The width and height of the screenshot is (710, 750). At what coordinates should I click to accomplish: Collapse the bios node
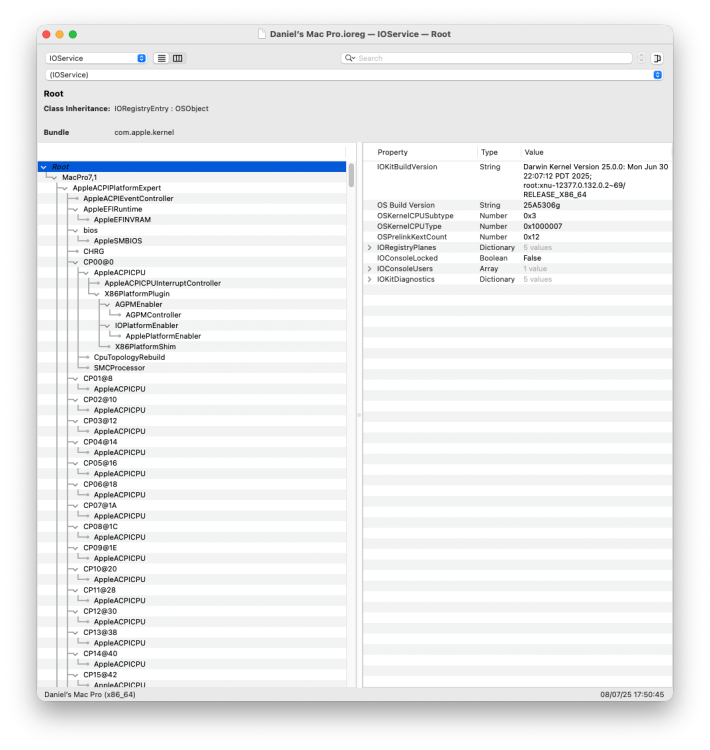coord(75,231)
